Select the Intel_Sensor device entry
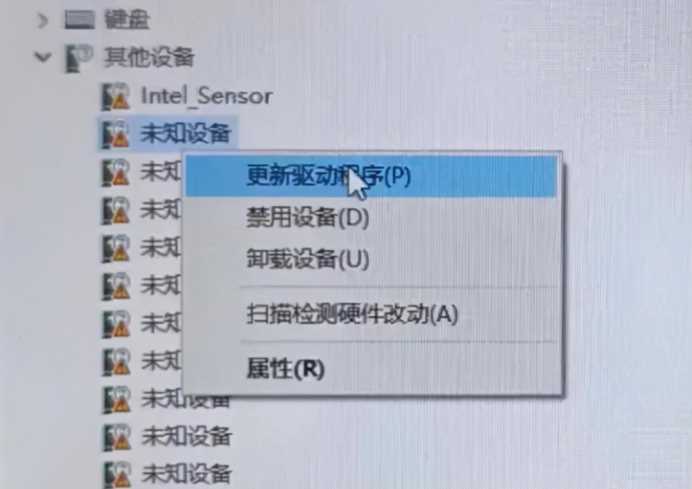The width and height of the screenshot is (692, 489). pos(207,96)
